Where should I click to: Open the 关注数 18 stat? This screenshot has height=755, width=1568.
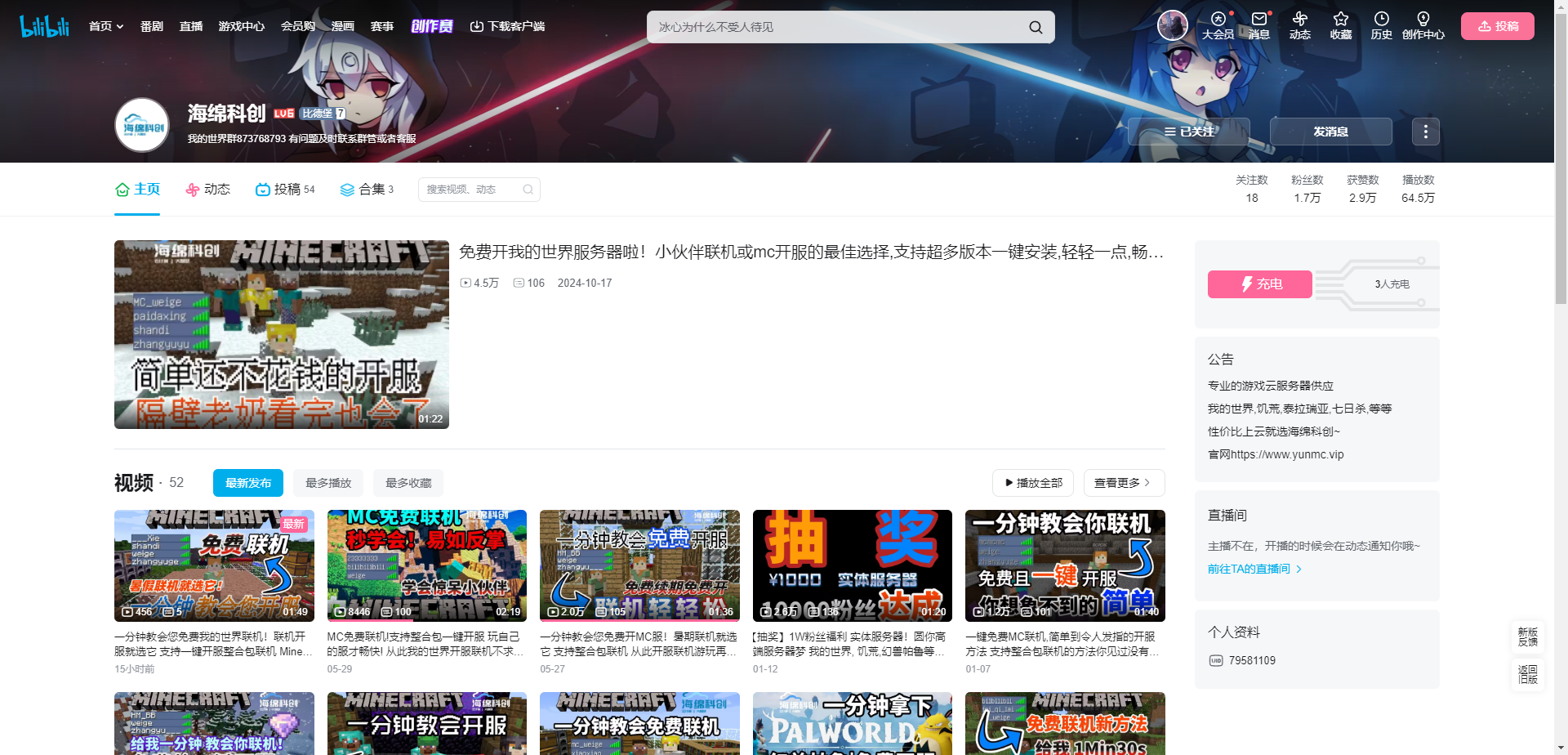[1252, 189]
